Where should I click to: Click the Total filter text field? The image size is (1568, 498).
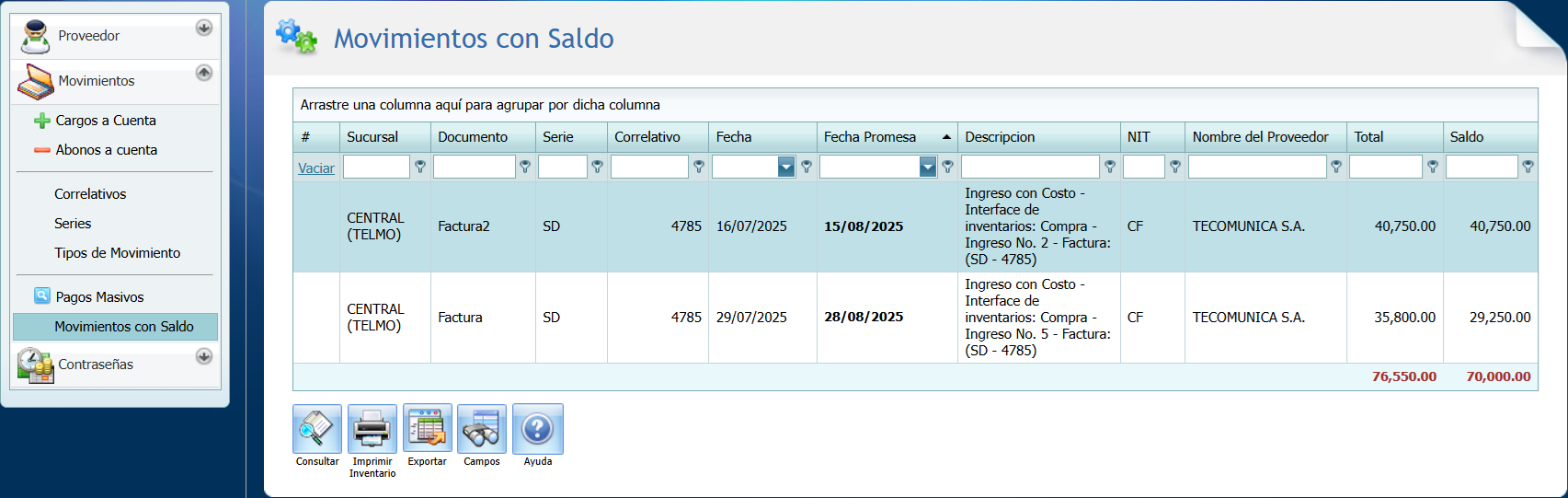(x=1386, y=167)
